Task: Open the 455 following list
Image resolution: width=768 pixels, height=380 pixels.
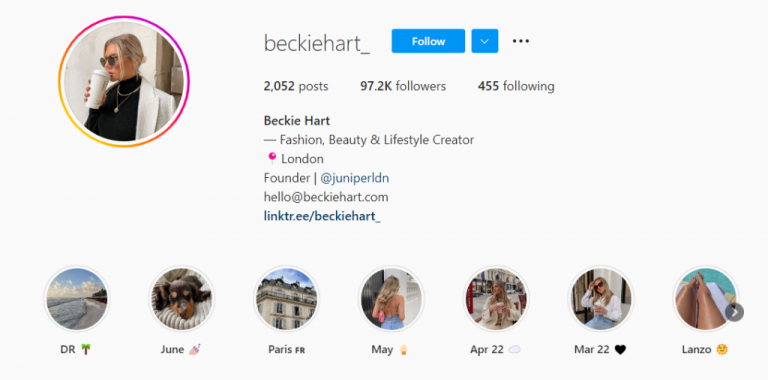Action: (x=516, y=87)
